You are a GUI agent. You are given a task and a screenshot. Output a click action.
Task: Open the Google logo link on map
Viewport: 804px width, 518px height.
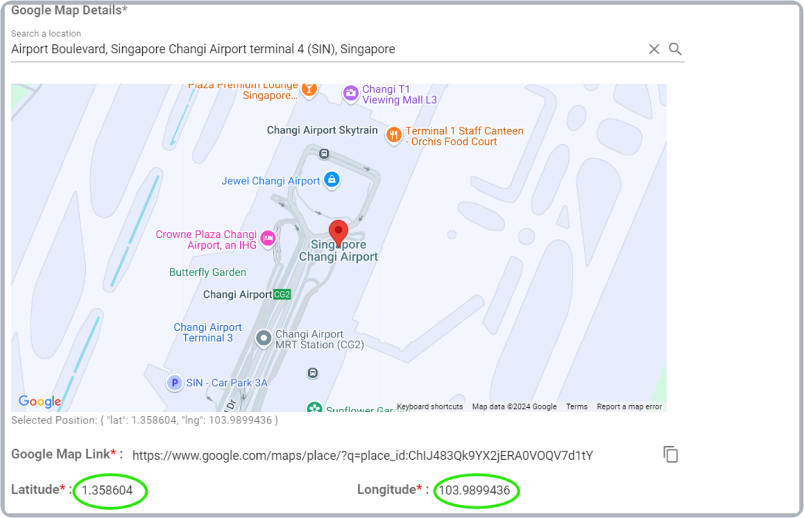tap(39, 401)
